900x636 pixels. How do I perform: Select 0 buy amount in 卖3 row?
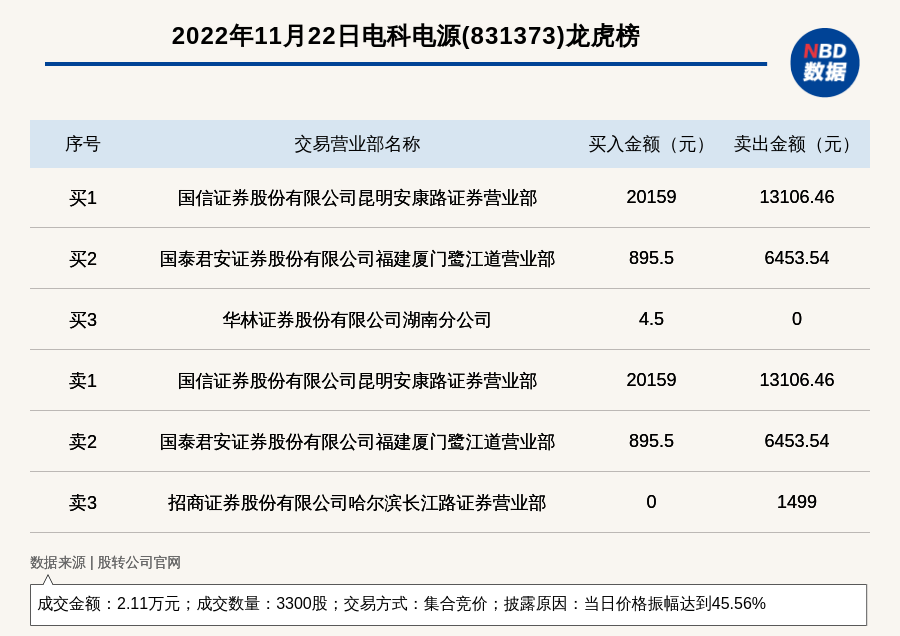click(x=651, y=502)
